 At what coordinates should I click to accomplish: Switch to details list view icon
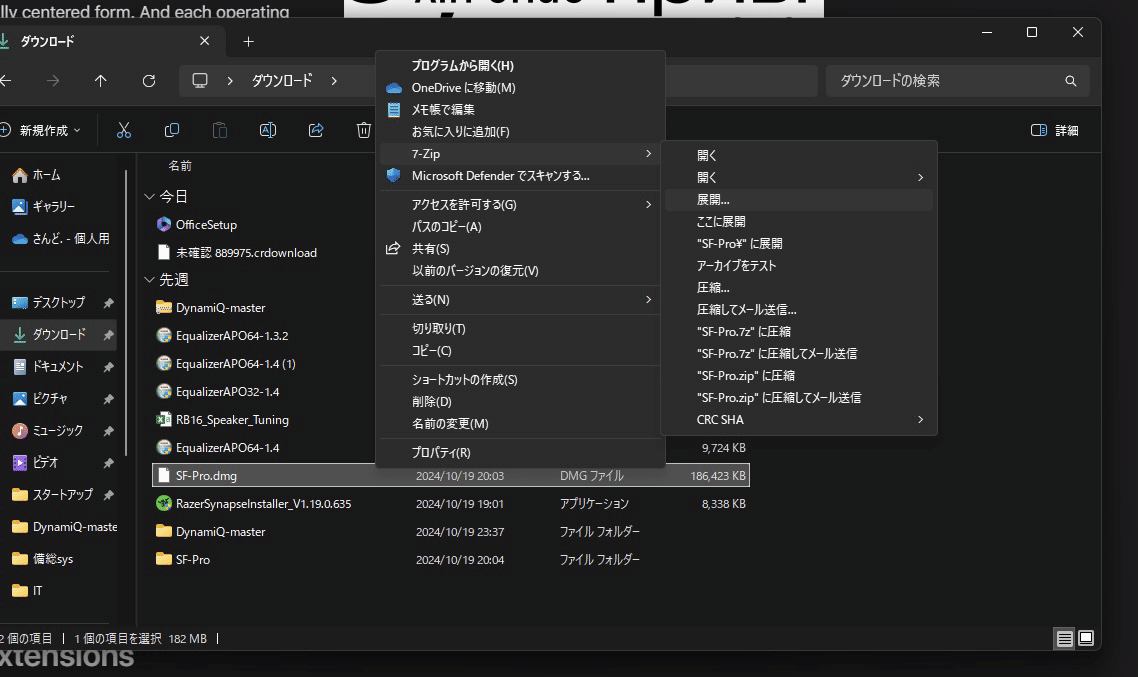tap(1064, 639)
